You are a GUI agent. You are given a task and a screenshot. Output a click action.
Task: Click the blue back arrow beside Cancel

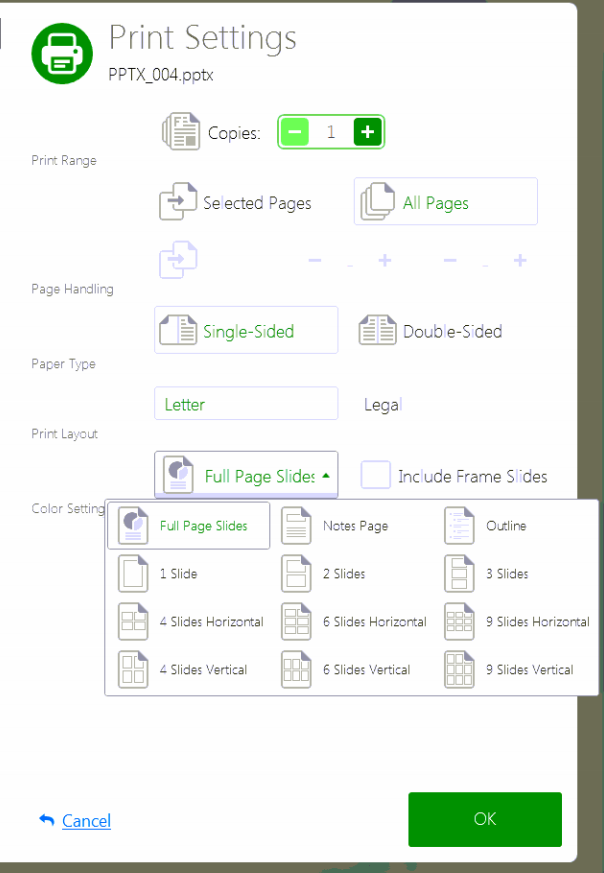47,819
